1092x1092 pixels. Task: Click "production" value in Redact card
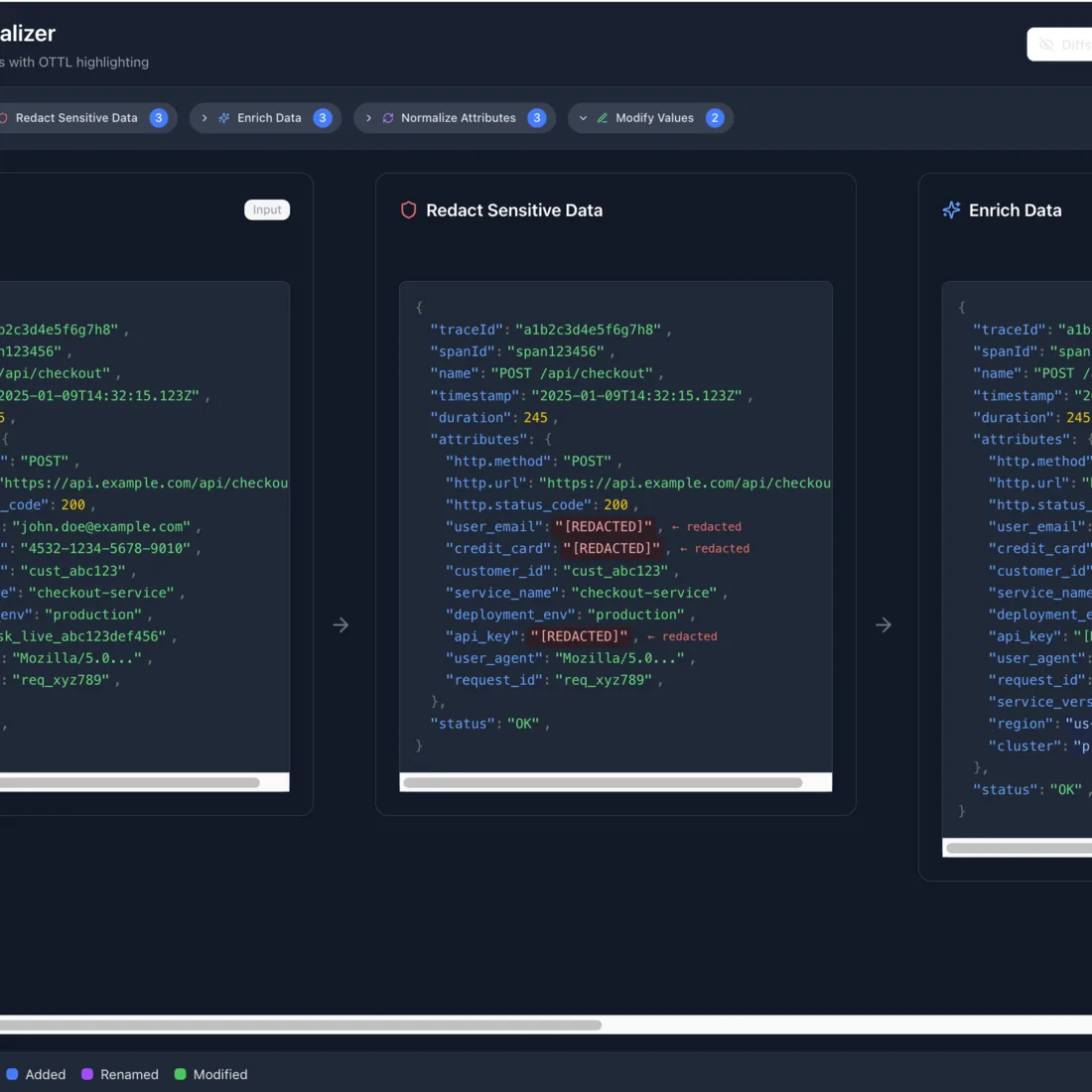[635, 614]
